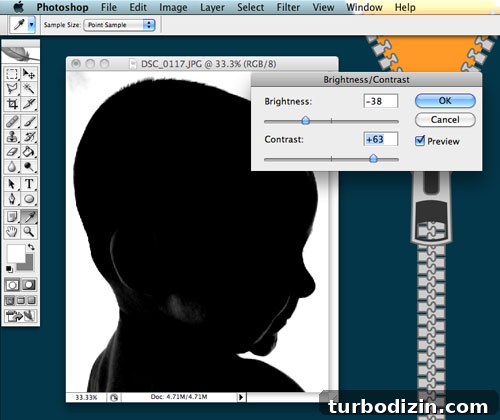The width and height of the screenshot is (500, 420).
Task: Choose the Clone Stamp tool
Action: point(12,137)
